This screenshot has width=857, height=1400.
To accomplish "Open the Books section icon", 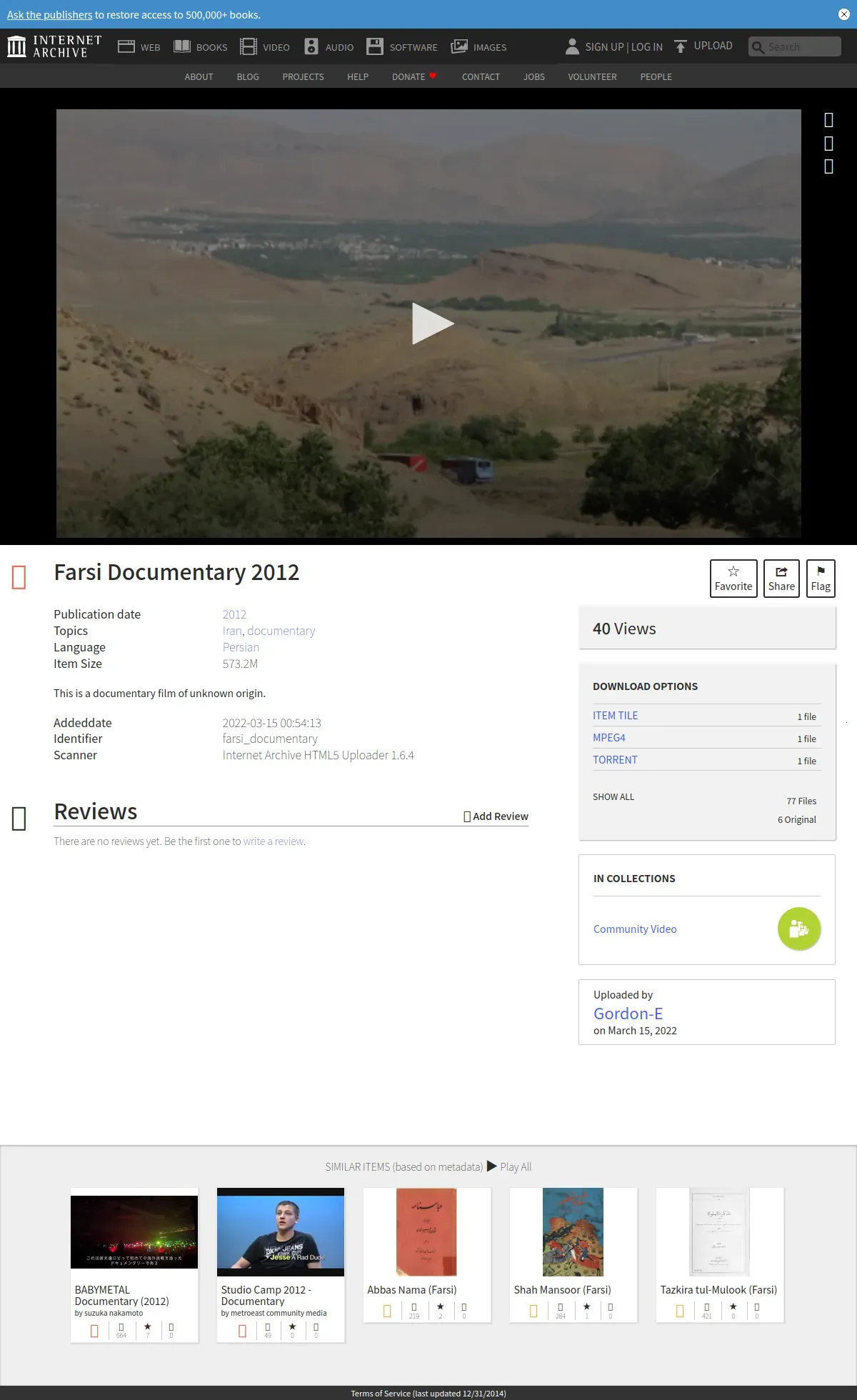I will (182, 46).
